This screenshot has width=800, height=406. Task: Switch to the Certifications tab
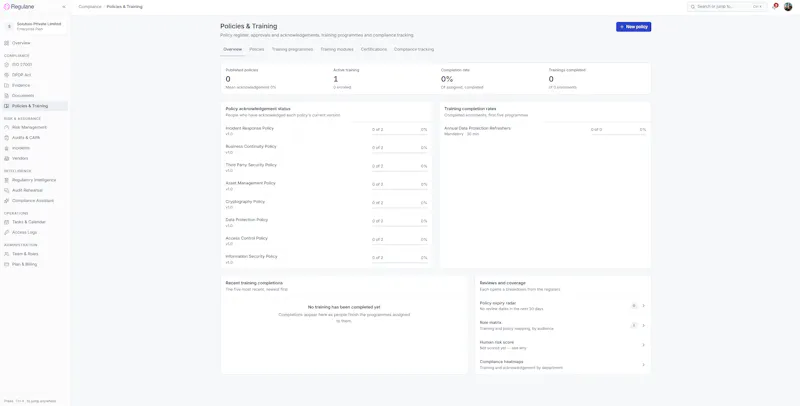(x=374, y=49)
